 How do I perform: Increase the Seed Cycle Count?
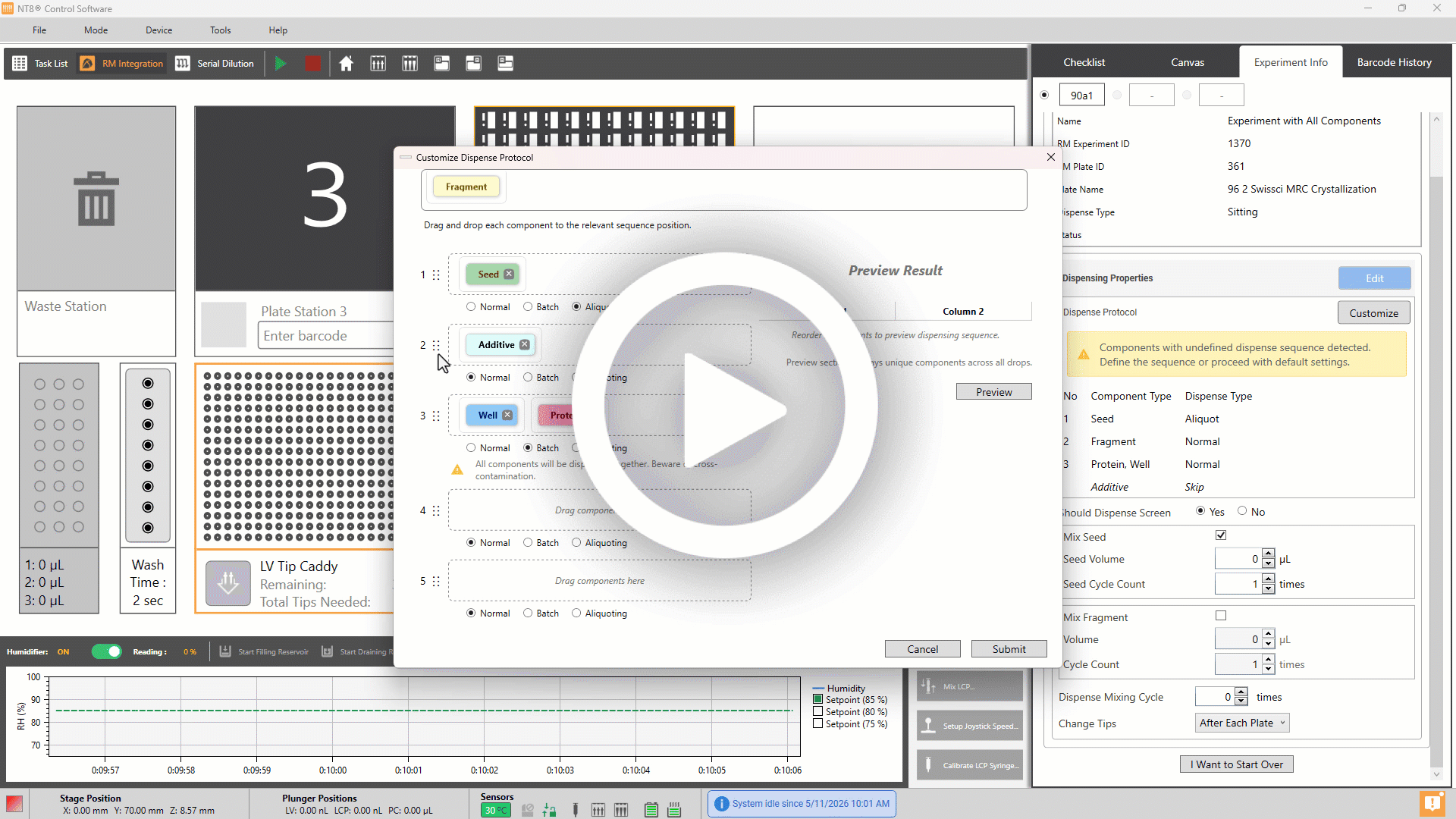1268,579
